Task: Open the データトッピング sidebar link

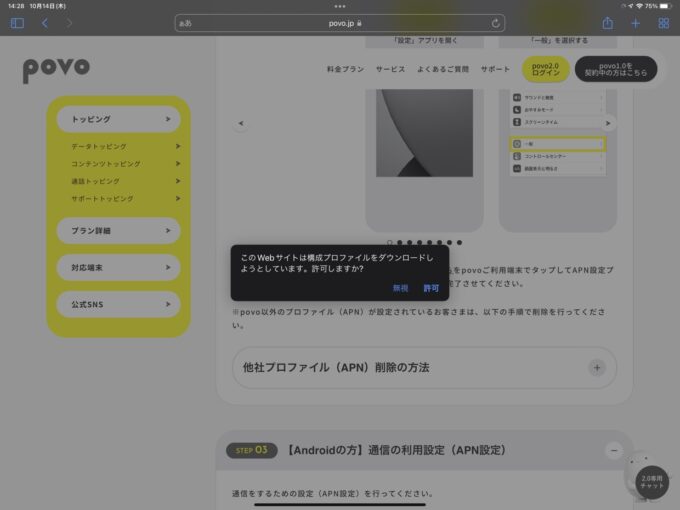Action: [x=125, y=147]
